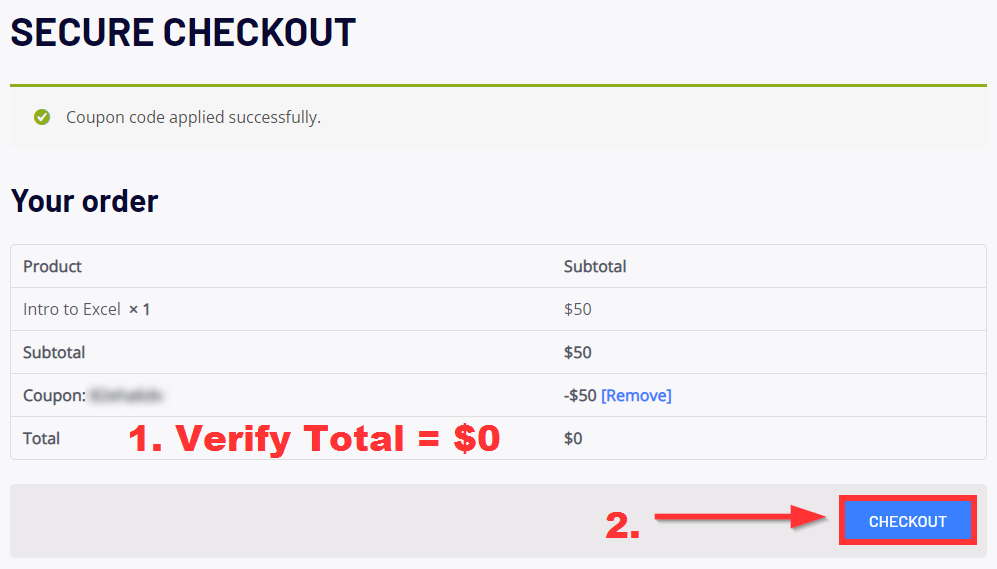This screenshot has height=569, width=997.
Task: Click the blue CHECKOUT button
Action: point(907,521)
